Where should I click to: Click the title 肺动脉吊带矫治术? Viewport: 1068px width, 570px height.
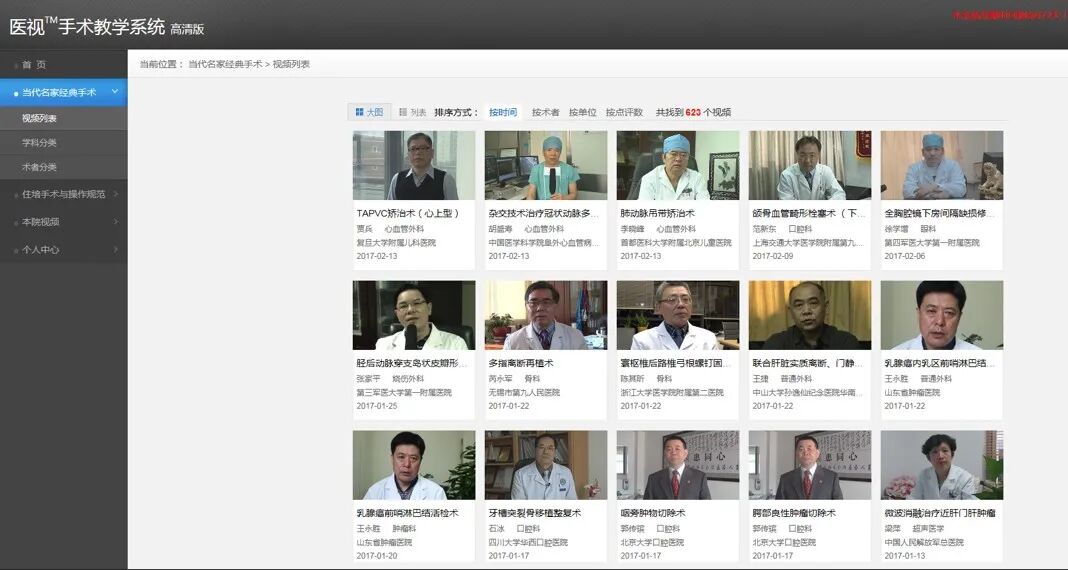pyautogui.click(x=657, y=213)
